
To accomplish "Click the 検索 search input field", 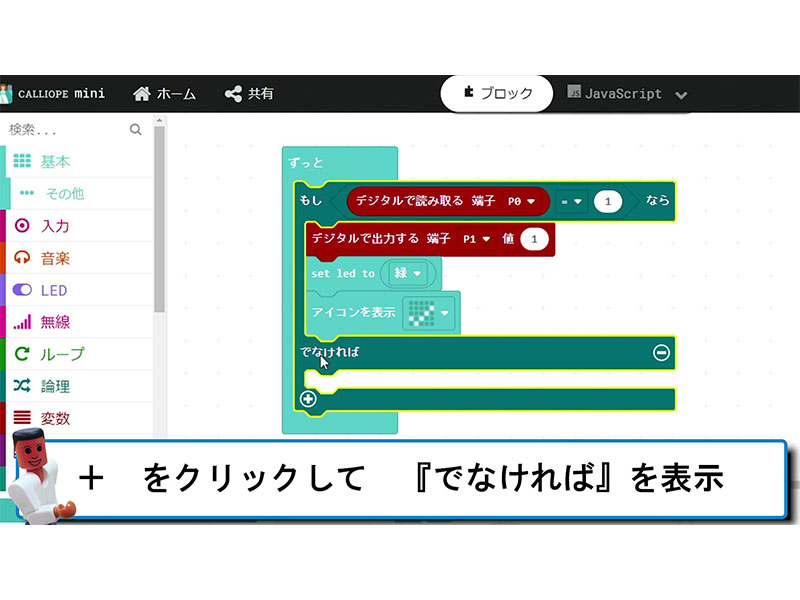I will coord(65,130).
